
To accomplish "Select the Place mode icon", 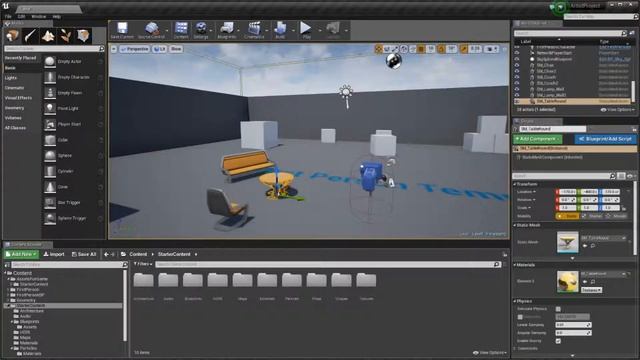I will (12, 36).
